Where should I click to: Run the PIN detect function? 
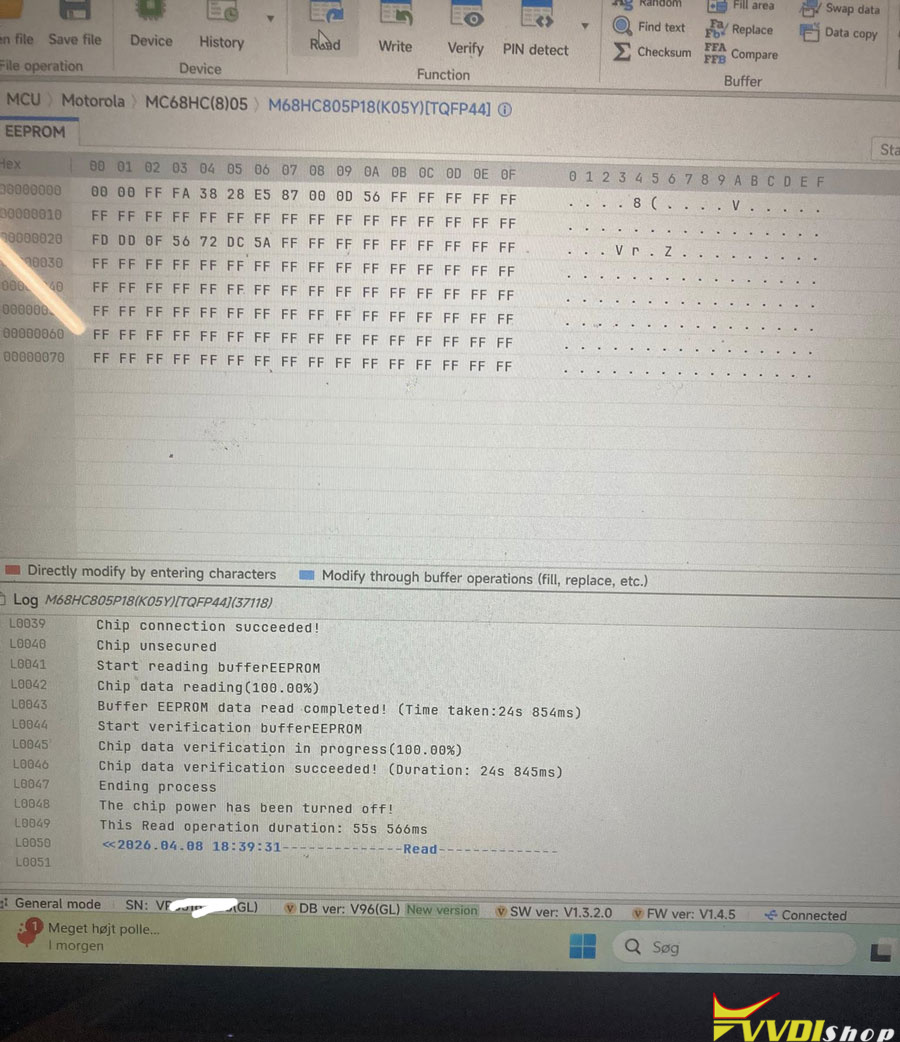(536, 18)
